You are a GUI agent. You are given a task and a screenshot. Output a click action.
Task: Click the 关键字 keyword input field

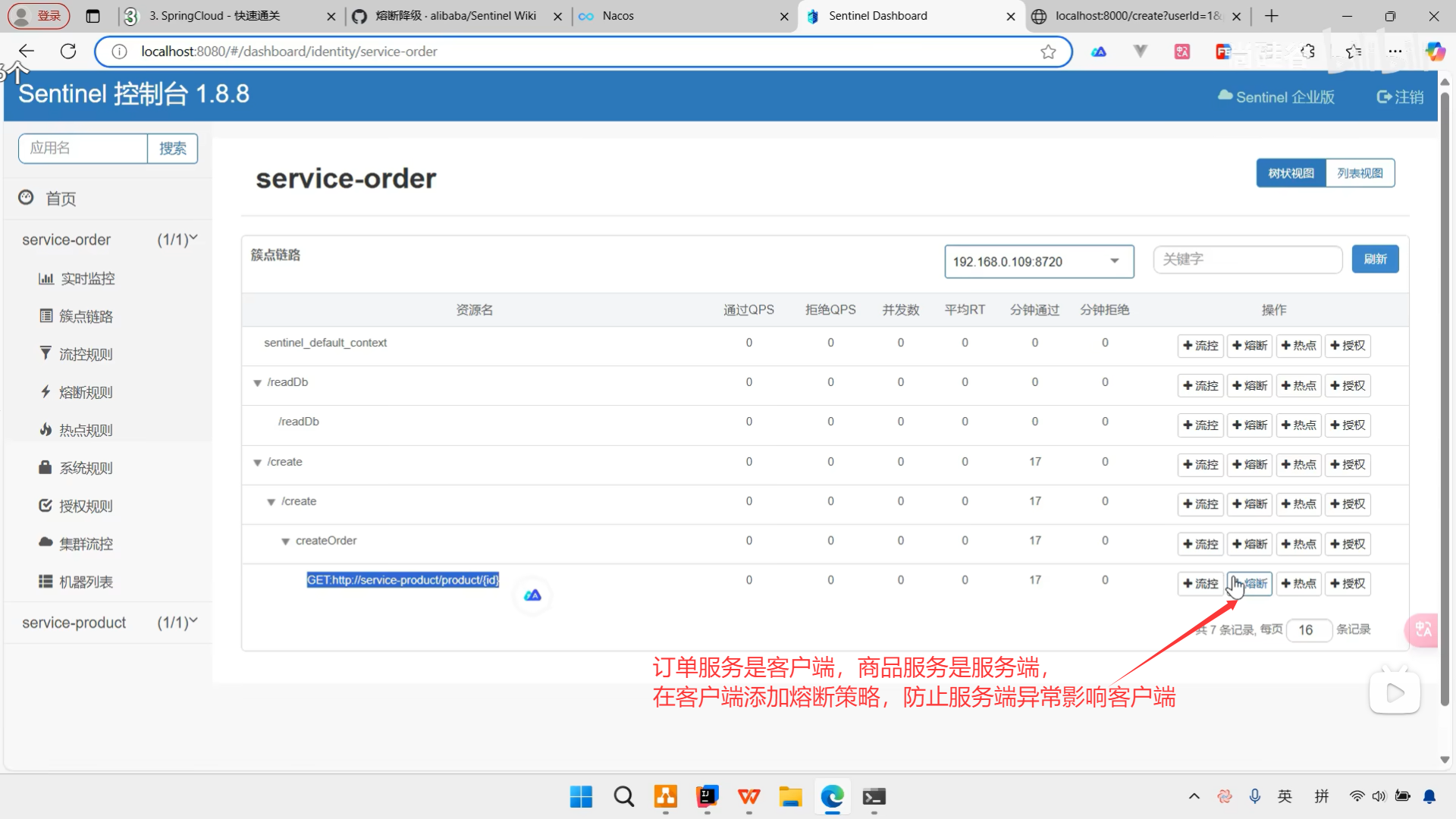1247,259
